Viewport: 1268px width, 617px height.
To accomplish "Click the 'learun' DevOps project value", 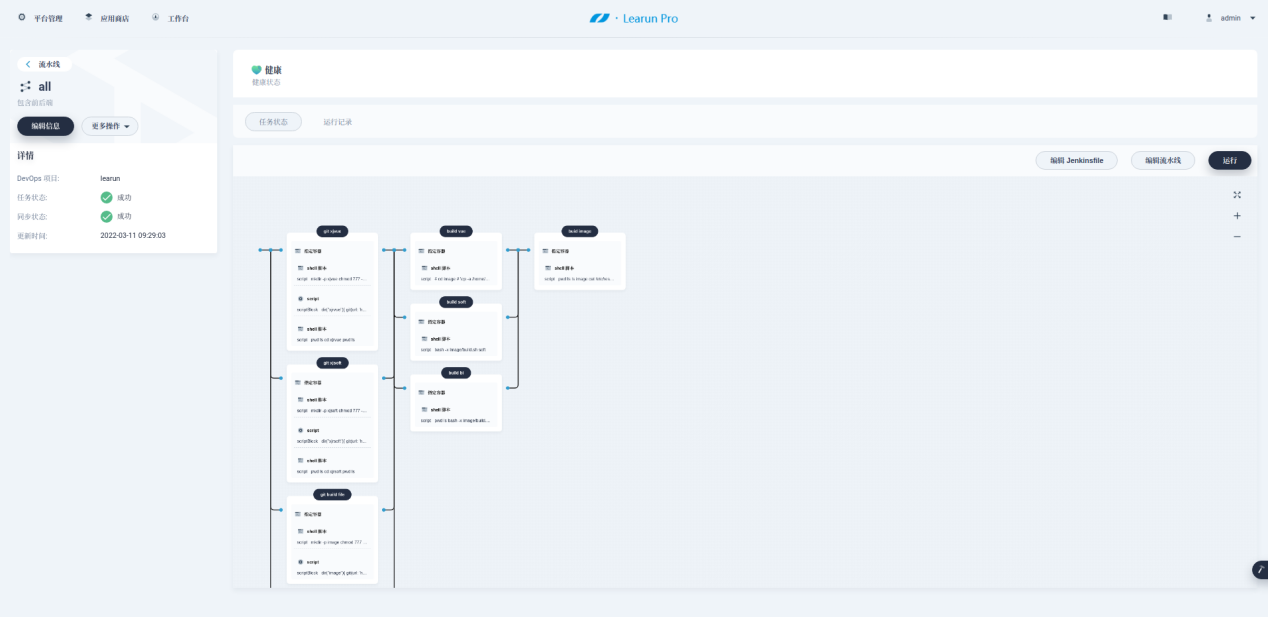I will (x=111, y=178).
